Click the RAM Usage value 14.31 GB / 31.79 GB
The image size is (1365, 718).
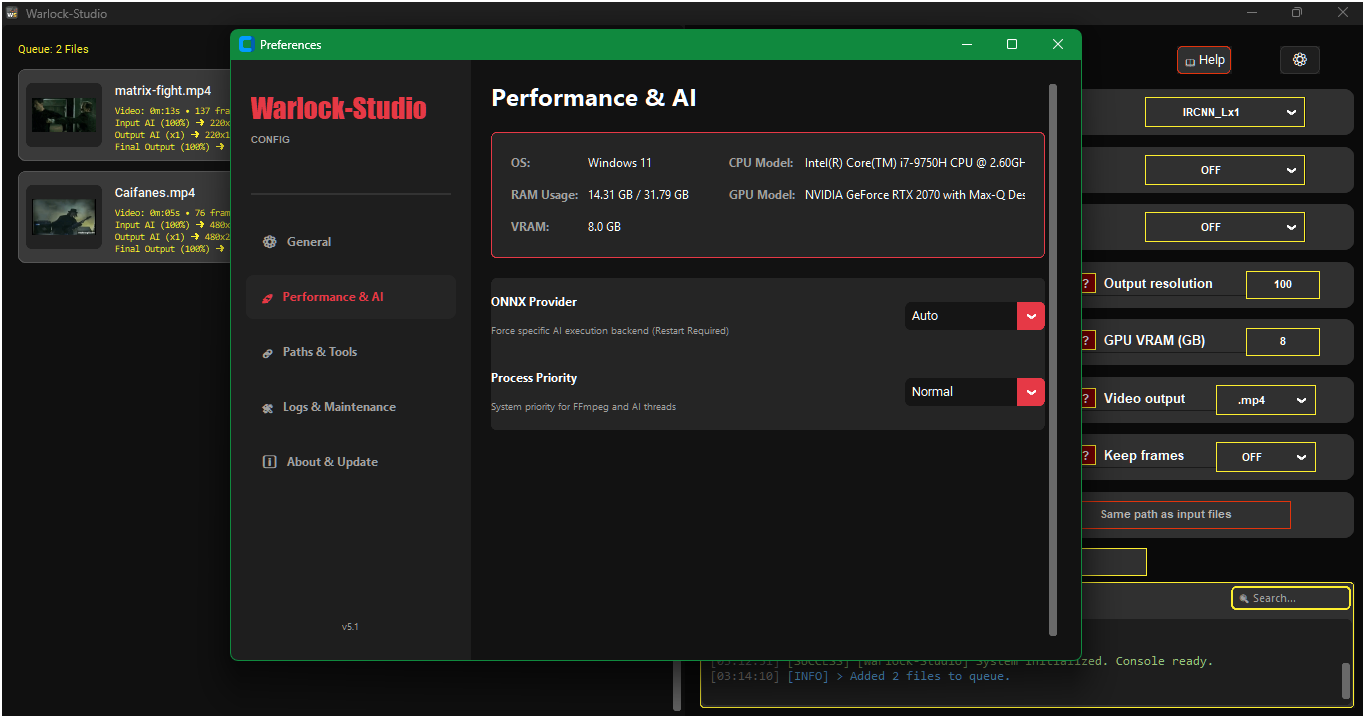(x=638, y=195)
